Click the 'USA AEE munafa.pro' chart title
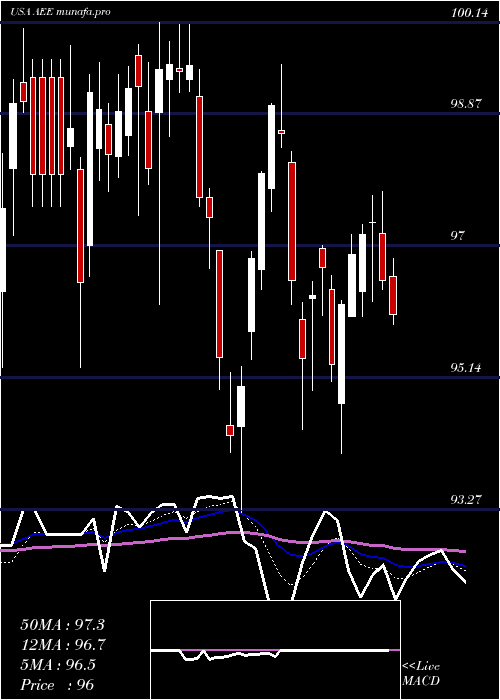Viewport: 500px width, 700px height. pyautogui.click(x=60, y=12)
